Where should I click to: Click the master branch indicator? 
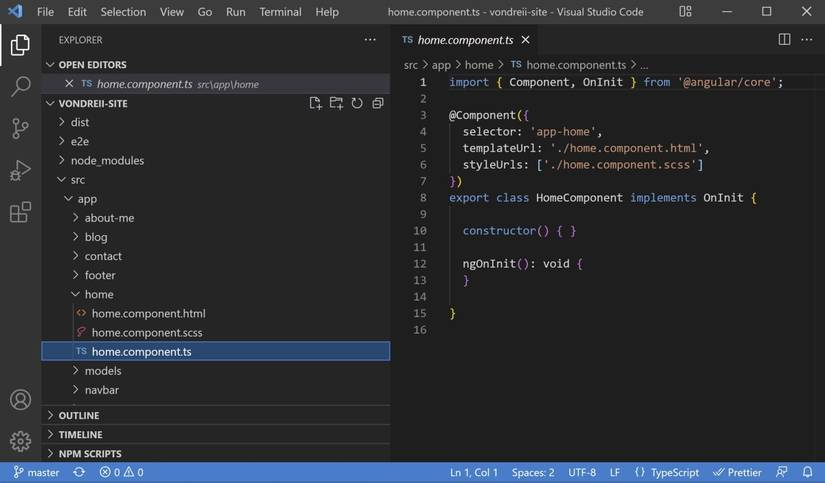click(36, 472)
